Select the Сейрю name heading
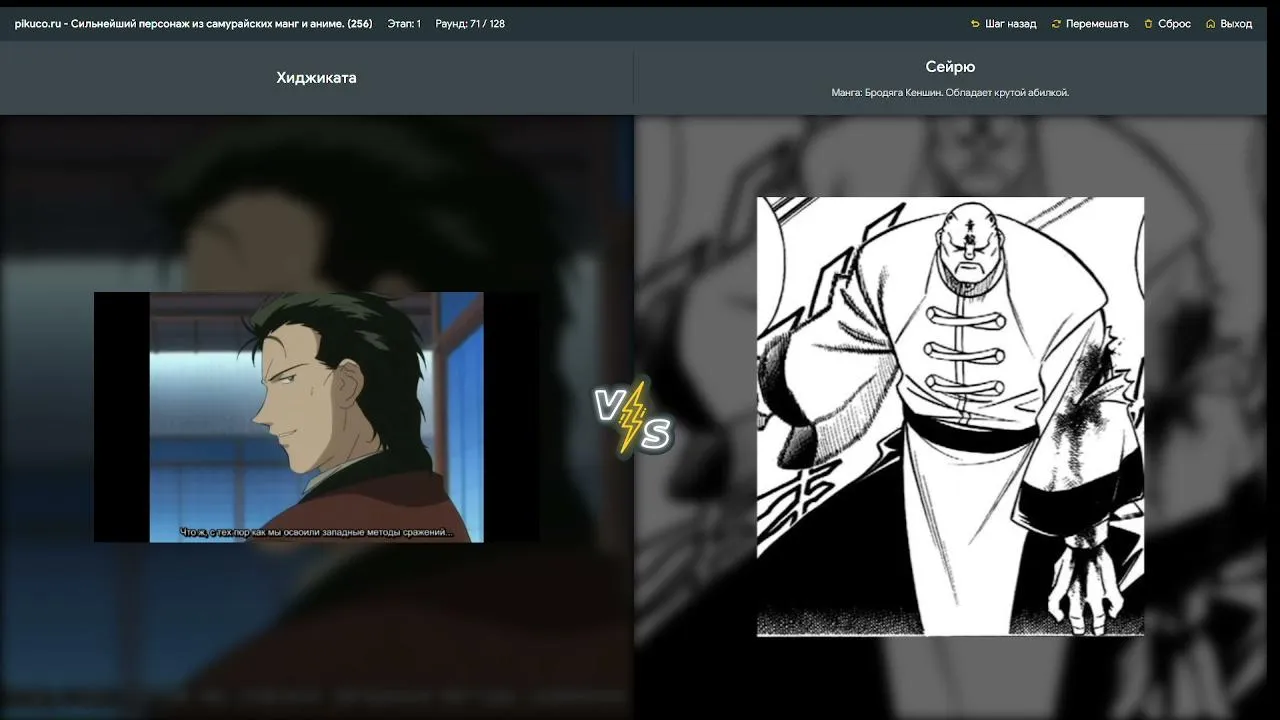This screenshot has height=720, width=1280. (950, 67)
